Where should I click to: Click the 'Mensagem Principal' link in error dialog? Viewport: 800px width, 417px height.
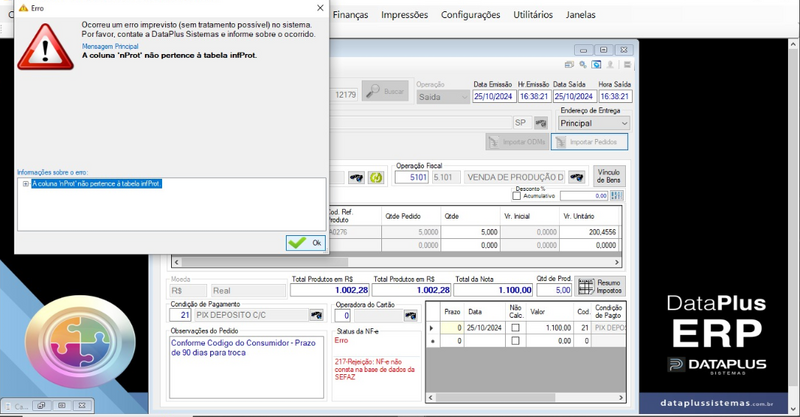pos(110,46)
